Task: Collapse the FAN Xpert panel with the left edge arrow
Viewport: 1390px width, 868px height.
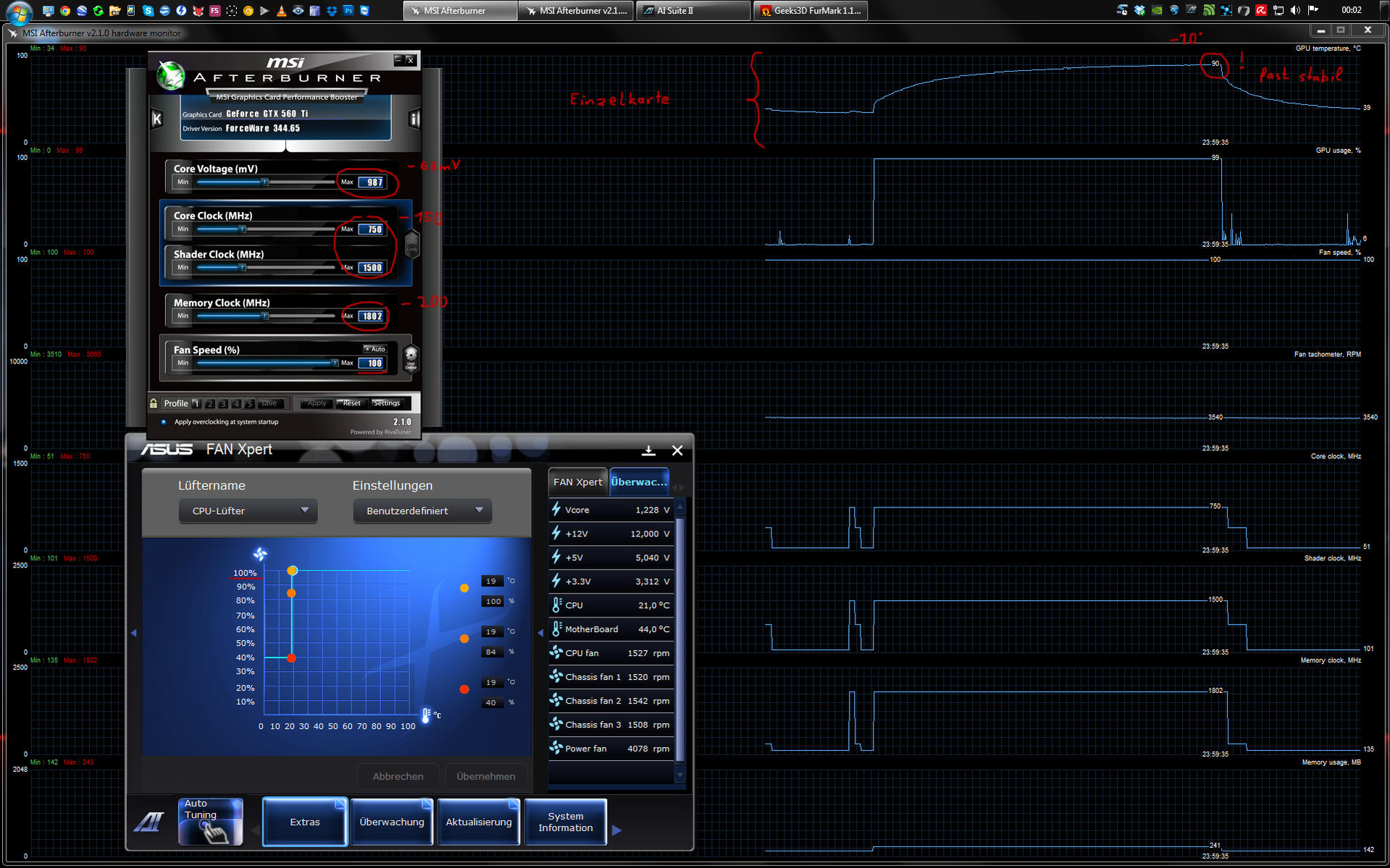Action: click(133, 633)
